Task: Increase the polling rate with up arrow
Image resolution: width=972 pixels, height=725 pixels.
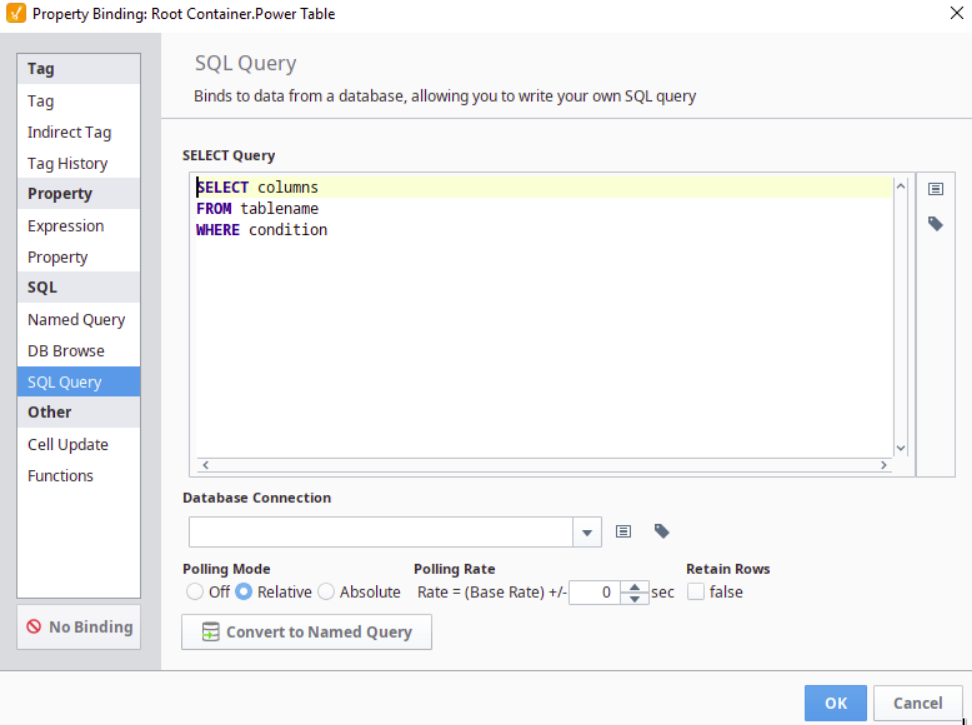Action: coord(634,586)
